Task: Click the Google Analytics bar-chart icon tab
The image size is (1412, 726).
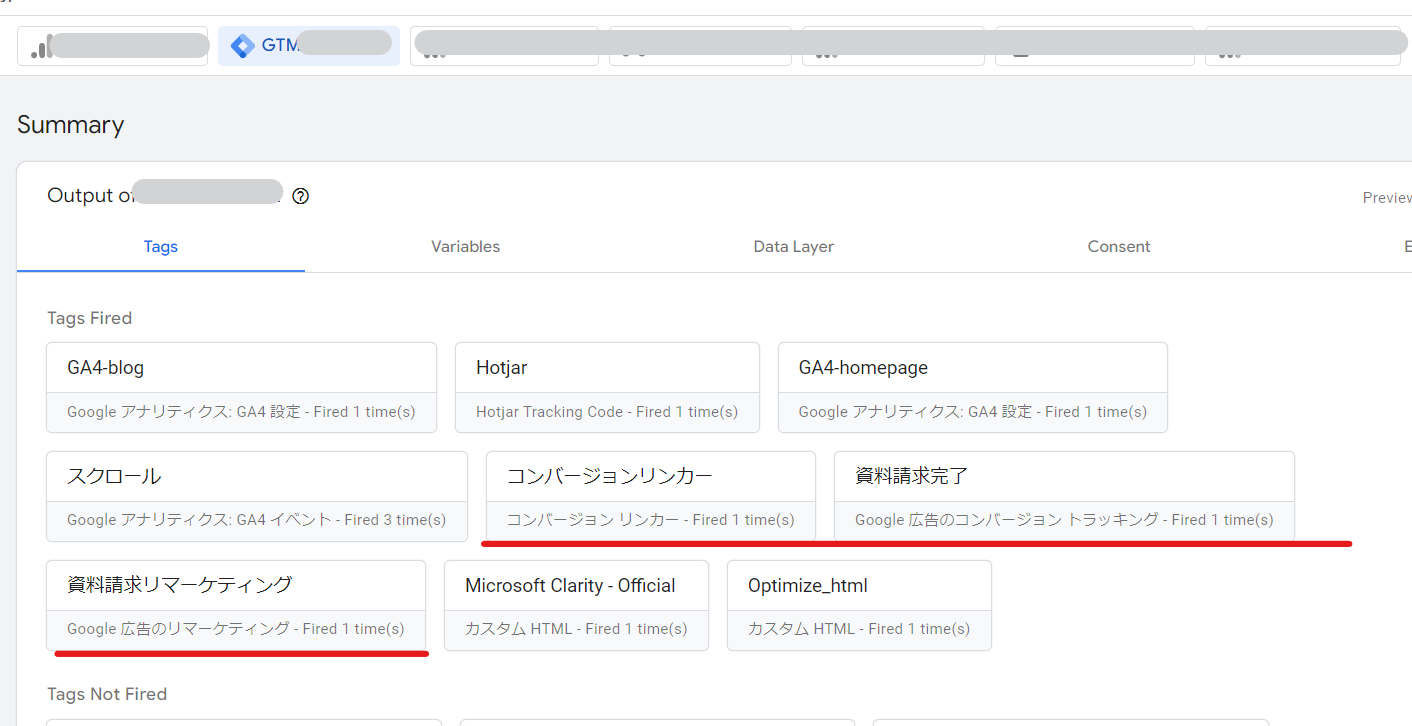Action: (x=41, y=47)
